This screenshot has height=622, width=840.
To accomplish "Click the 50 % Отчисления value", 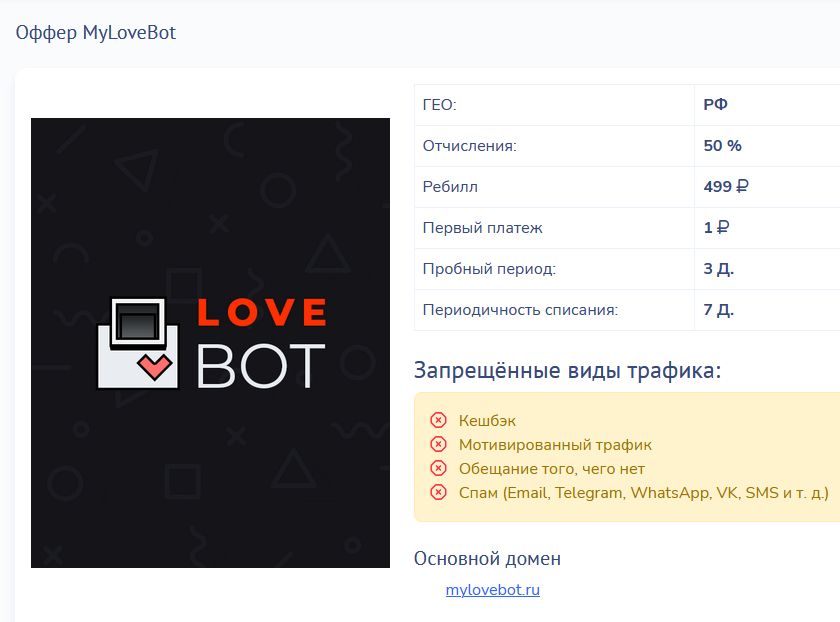I will (x=722, y=146).
